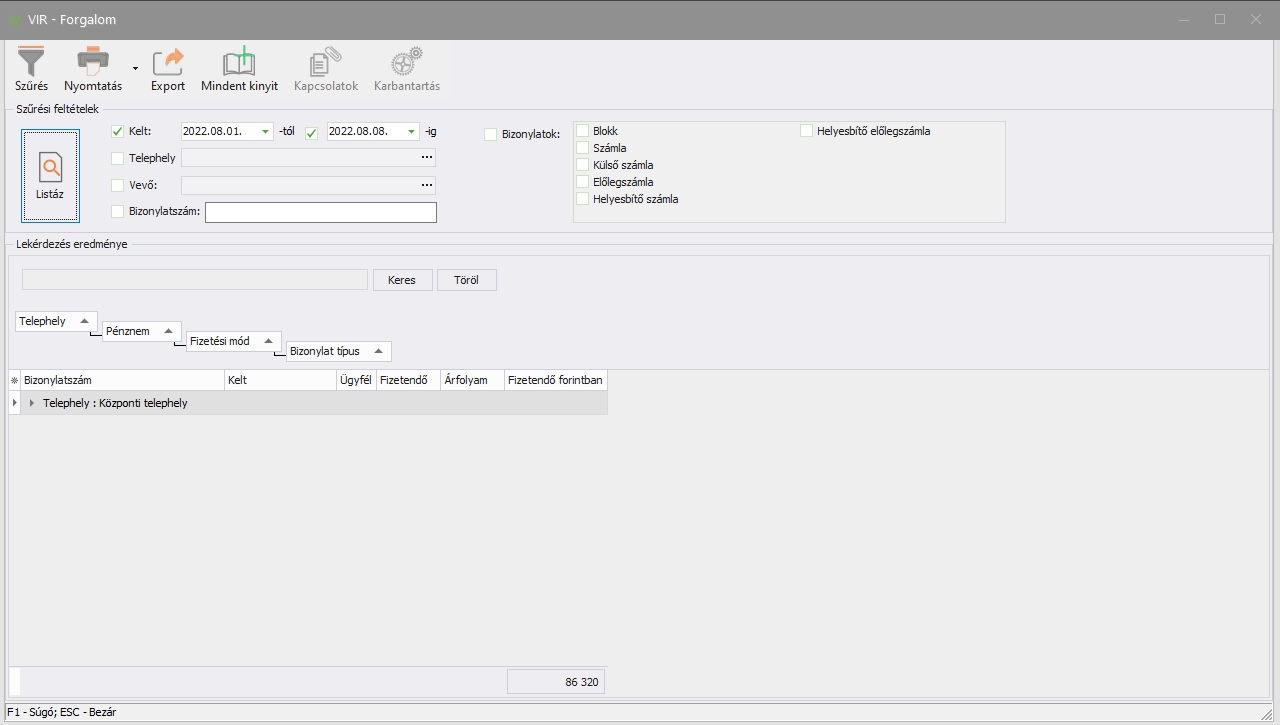Image resolution: width=1280 pixels, height=725 pixels.
Task: Click the Export icon
Action: [168, 62]
